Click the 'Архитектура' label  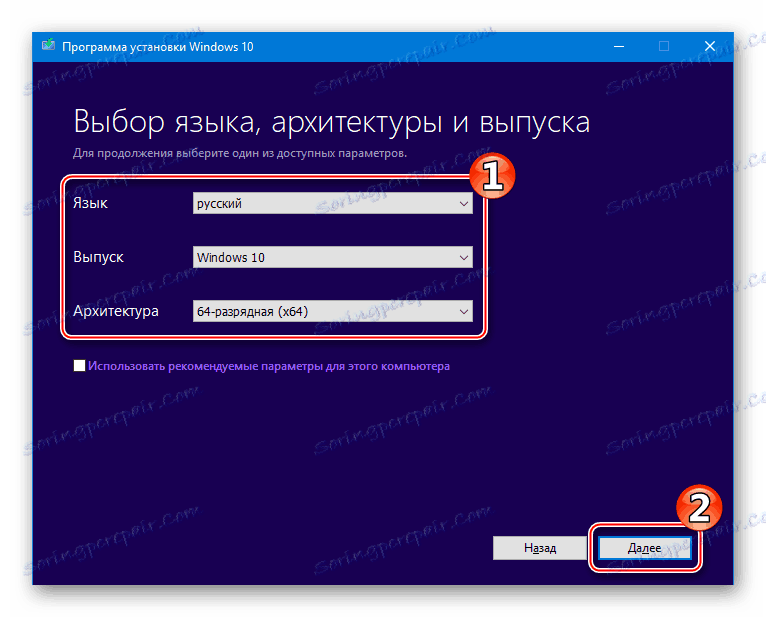[x=116, y=311]
